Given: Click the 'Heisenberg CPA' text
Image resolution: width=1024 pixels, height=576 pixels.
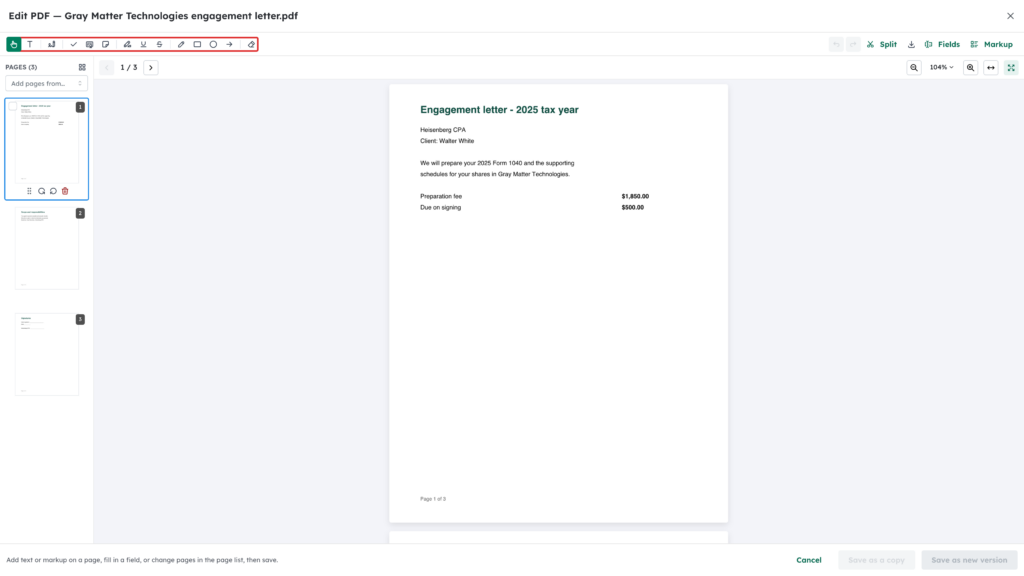Looking at the screenshot, I should tap(443, 130).
